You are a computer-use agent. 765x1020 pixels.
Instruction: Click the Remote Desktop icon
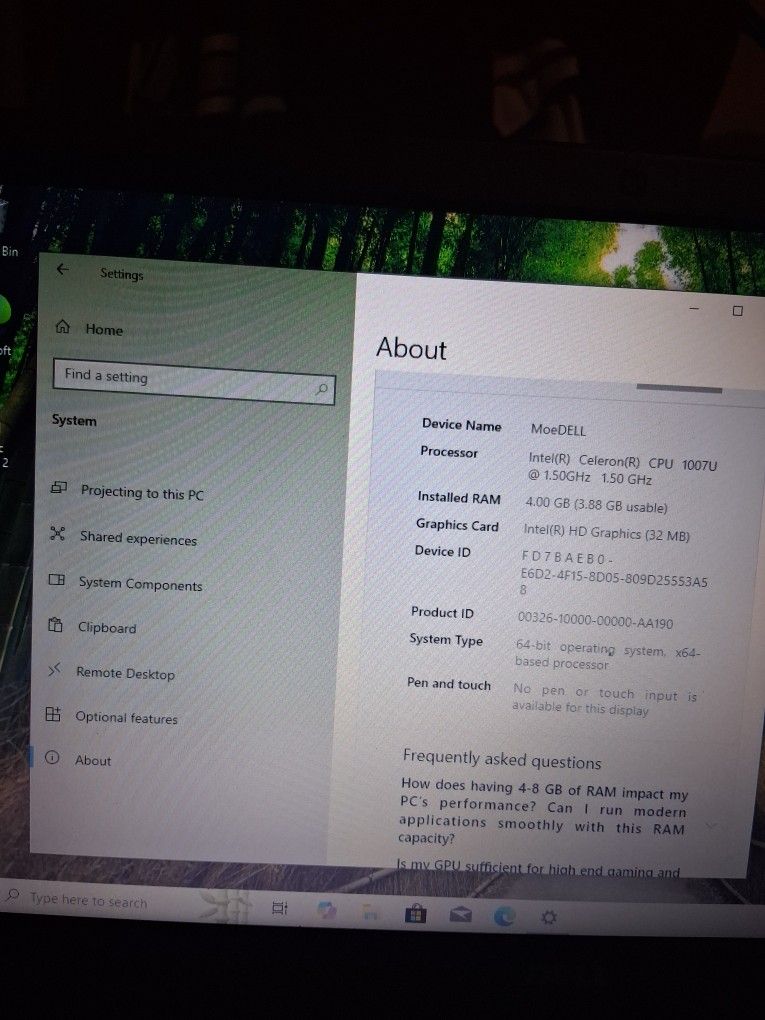point(54,669)
